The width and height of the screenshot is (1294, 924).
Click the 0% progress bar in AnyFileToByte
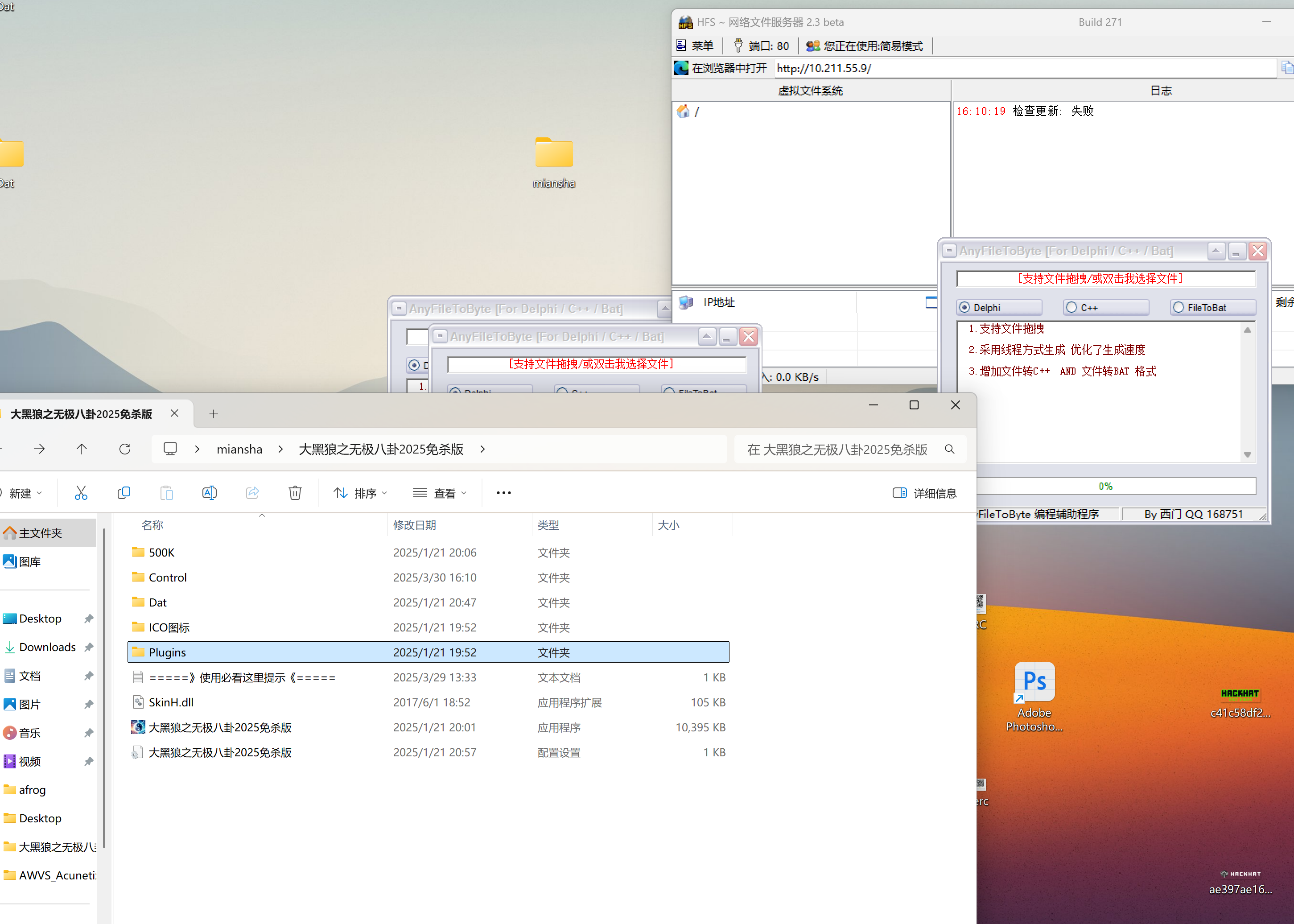point(1105,486)
